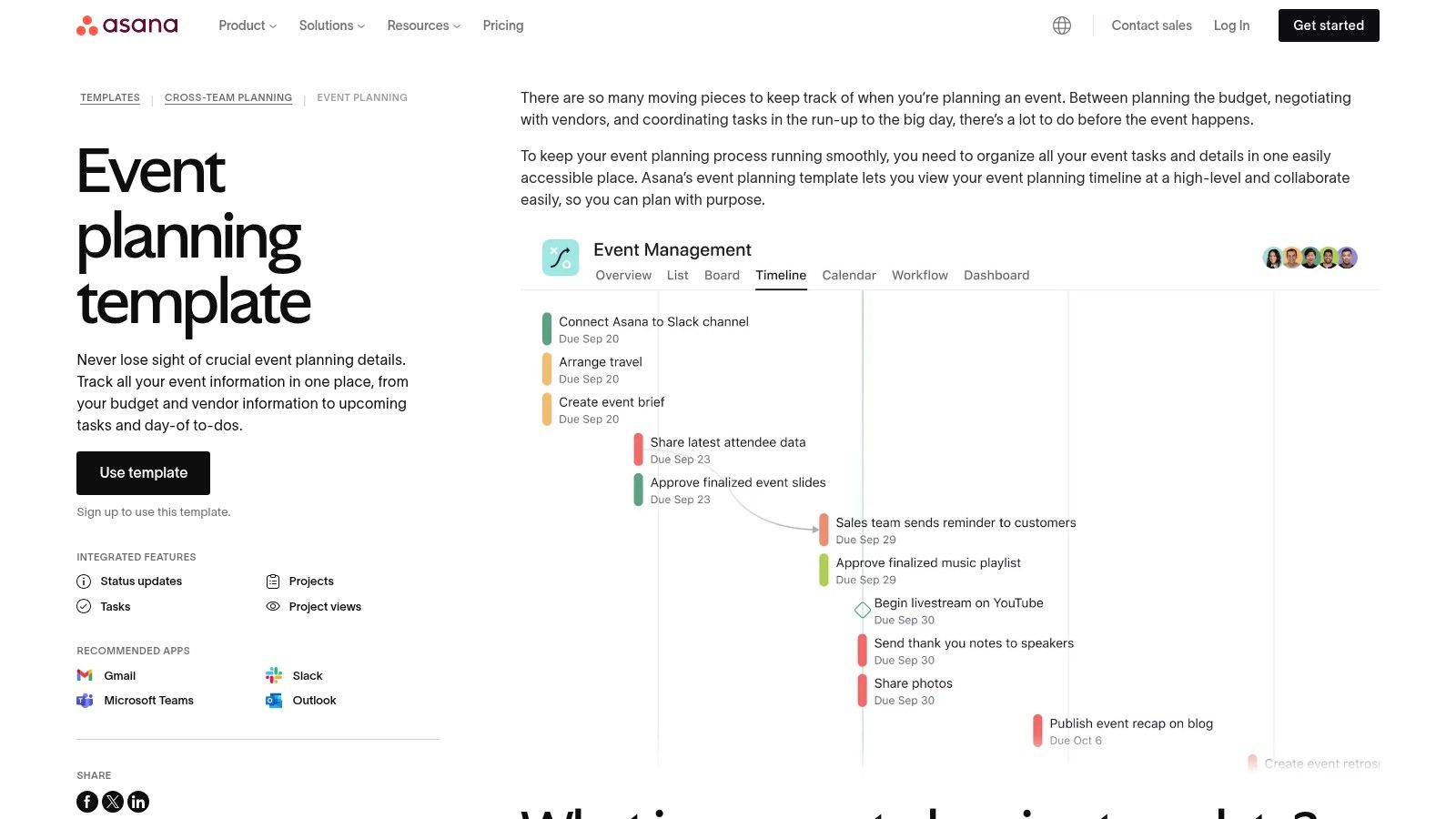Click the Tasks checkmark feature icon
Viewport: 1456px width, 819px height.
pyautogui.click(x=84, y=606)
